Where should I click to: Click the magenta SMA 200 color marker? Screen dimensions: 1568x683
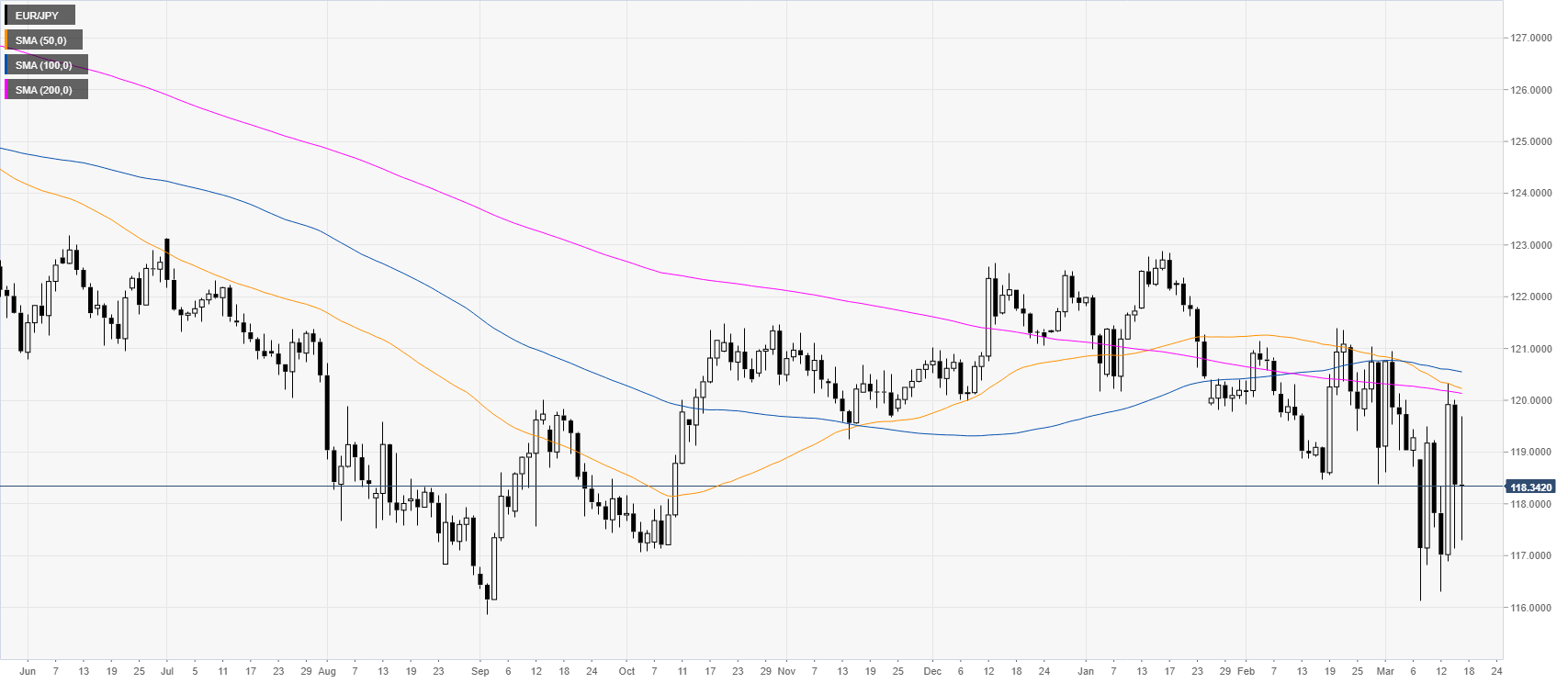[6, 90]
